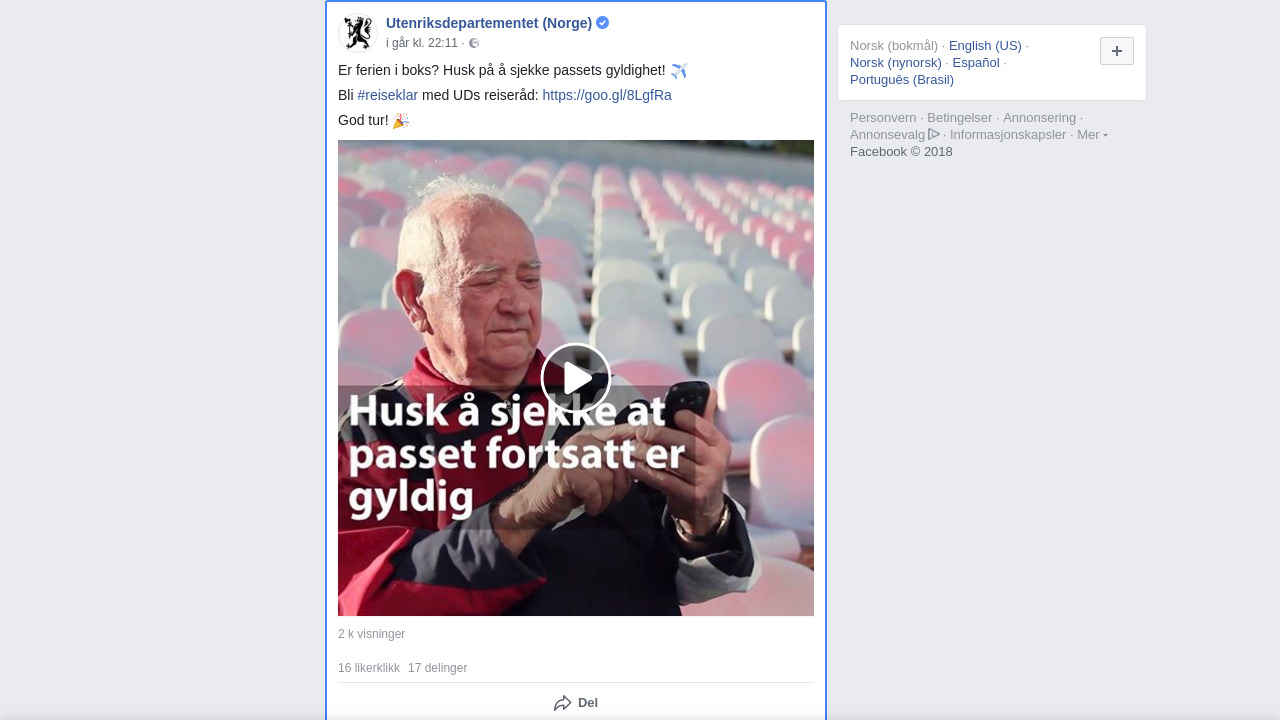Click the AdChoices triangle icon
The image size is (1280, 720).
point(934,134)
